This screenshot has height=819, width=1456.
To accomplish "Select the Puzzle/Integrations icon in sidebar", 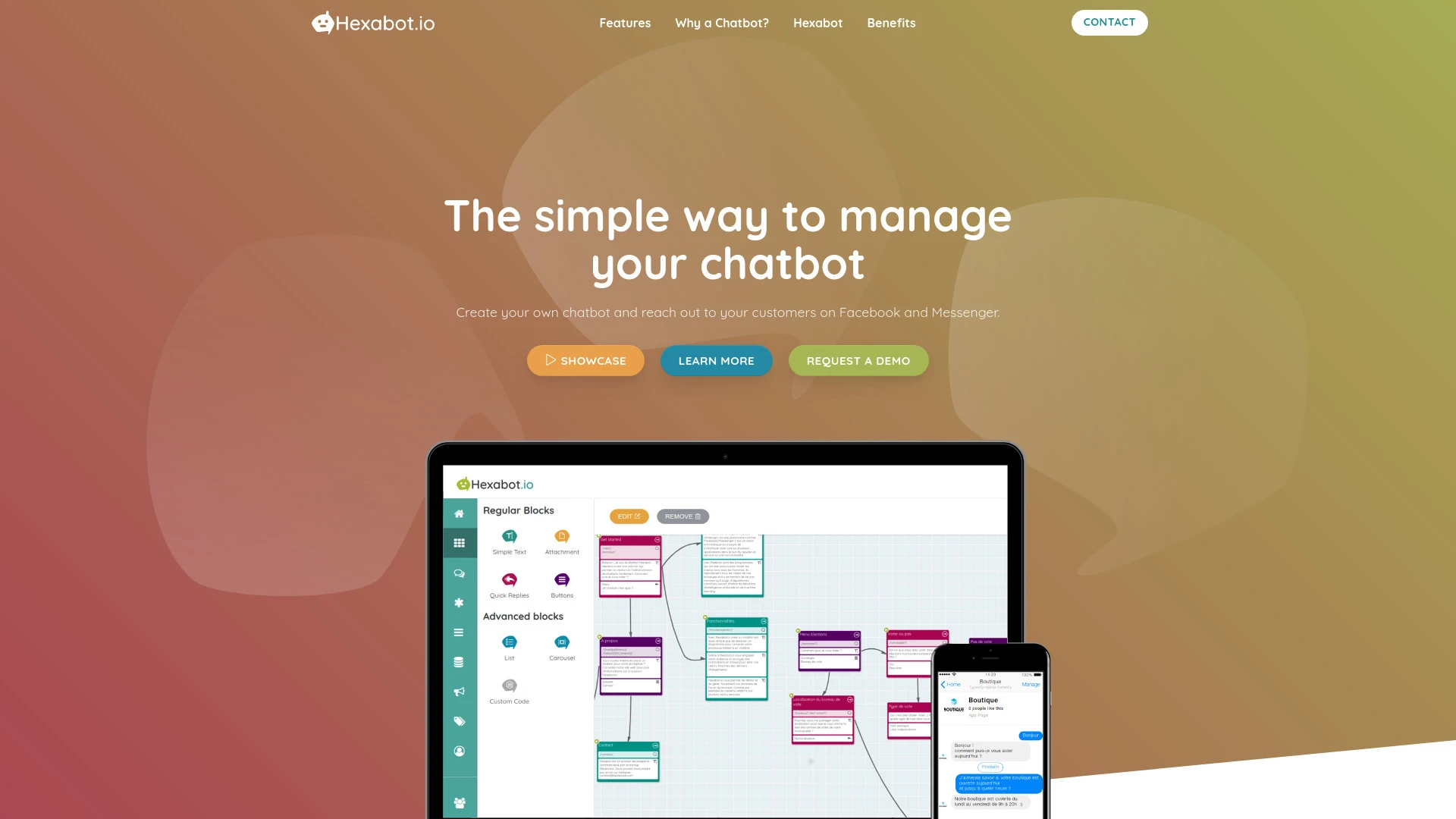I will coord(460,602).
